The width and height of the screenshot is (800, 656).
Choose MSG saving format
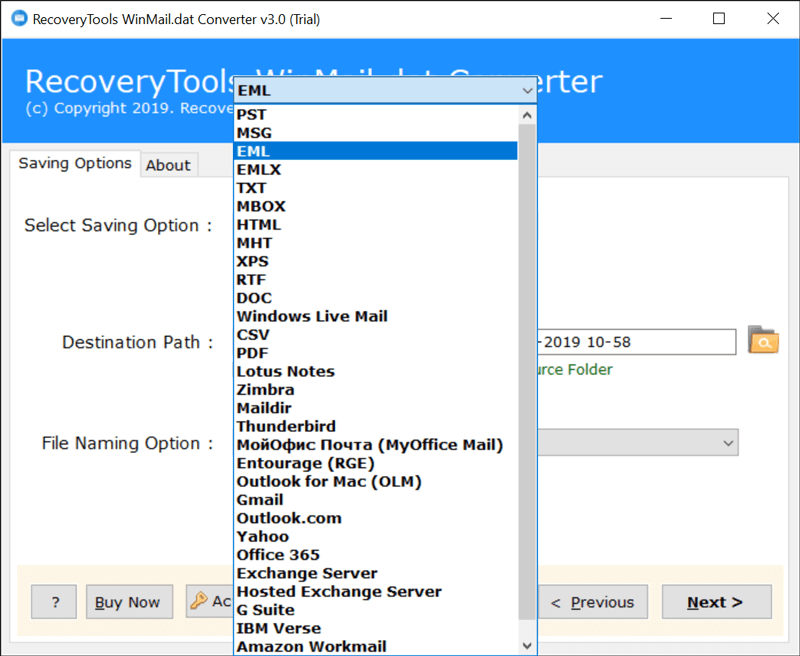coord(376,133)
